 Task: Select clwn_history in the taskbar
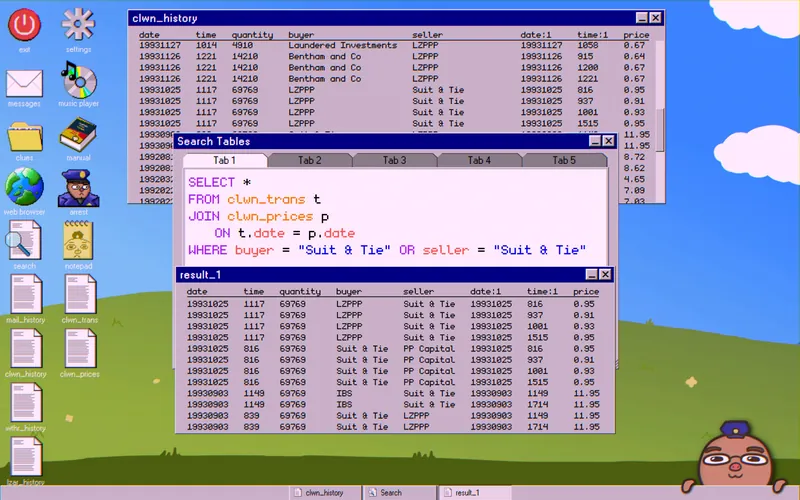324,493
